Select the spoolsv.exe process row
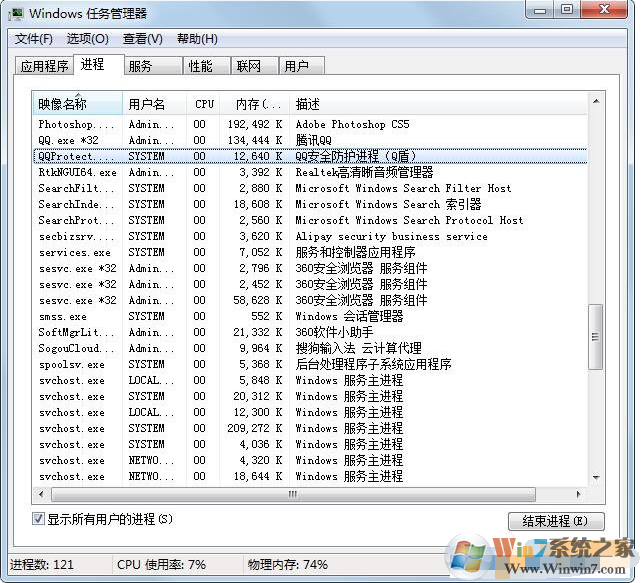Image resolution: width=642 pixels, height=583 pixels. tap(300, 364)
